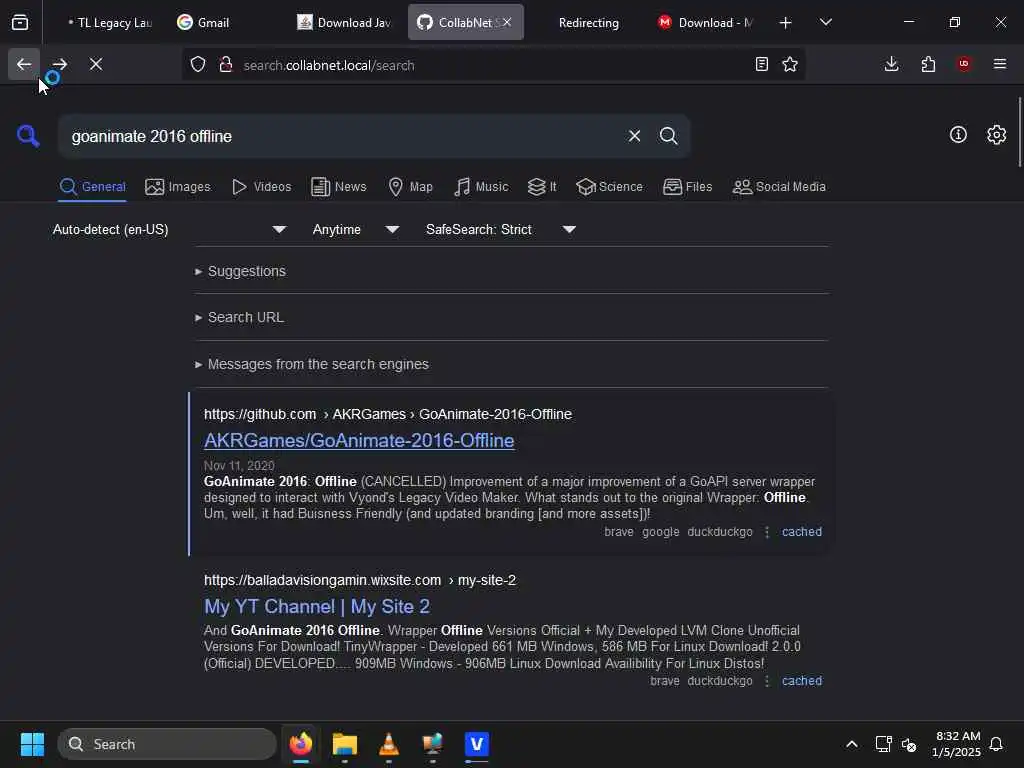
Task: Select the Science search category
Action: click(x=609, y=187)
